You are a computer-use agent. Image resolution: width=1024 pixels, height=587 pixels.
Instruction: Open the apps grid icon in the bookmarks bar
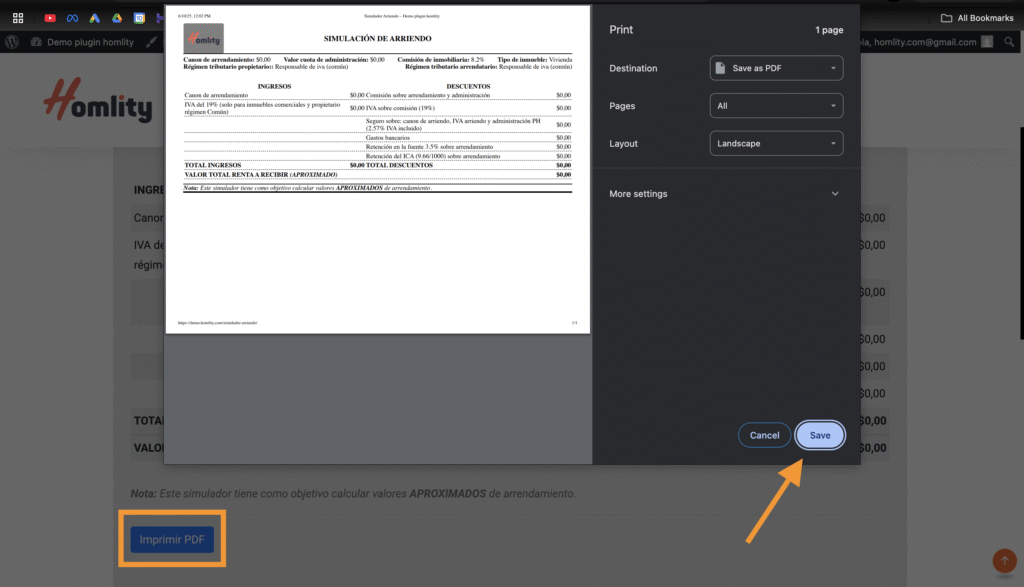[x=18, y=18]
